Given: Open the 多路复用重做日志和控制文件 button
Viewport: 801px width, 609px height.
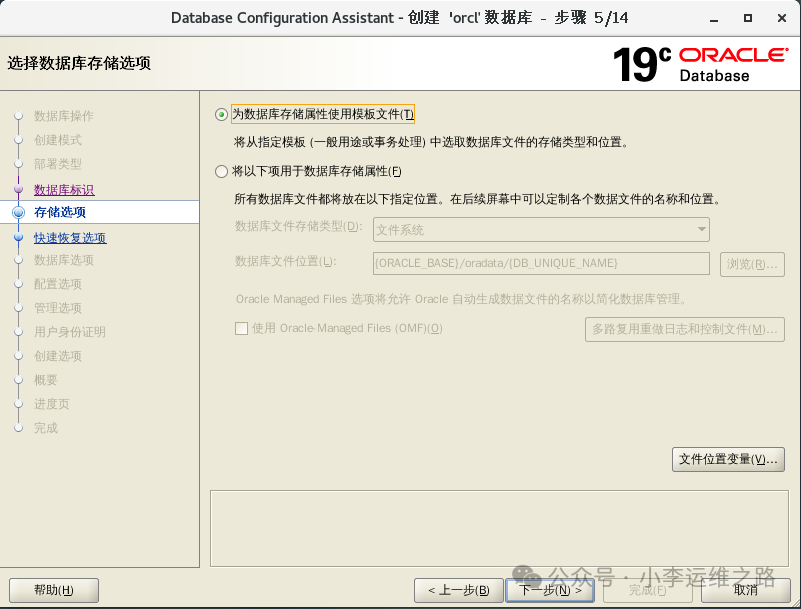Looking at the screenshot, I should click(685, 330).
